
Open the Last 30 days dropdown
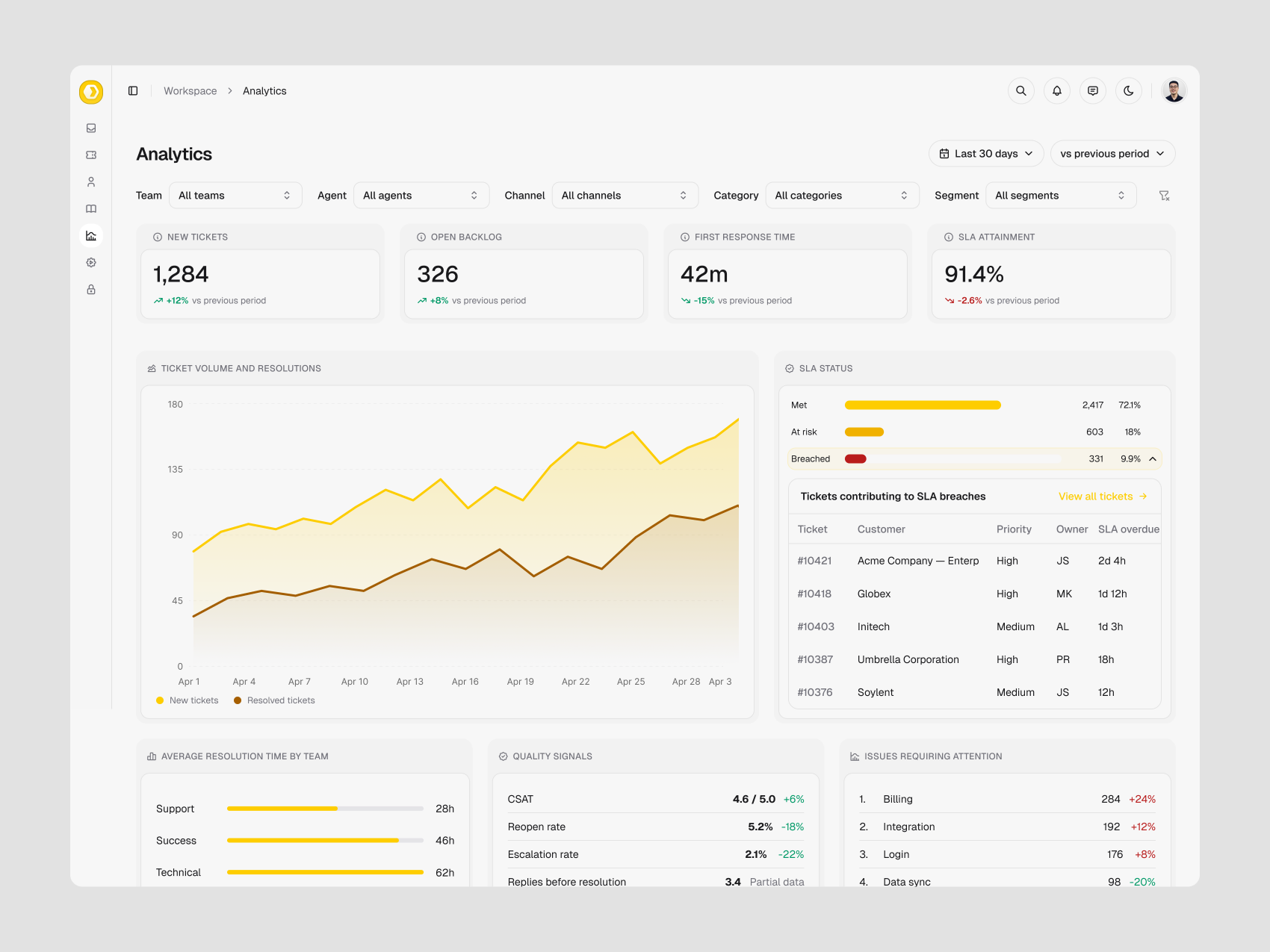pyautogui.click(x=986, y=154)
